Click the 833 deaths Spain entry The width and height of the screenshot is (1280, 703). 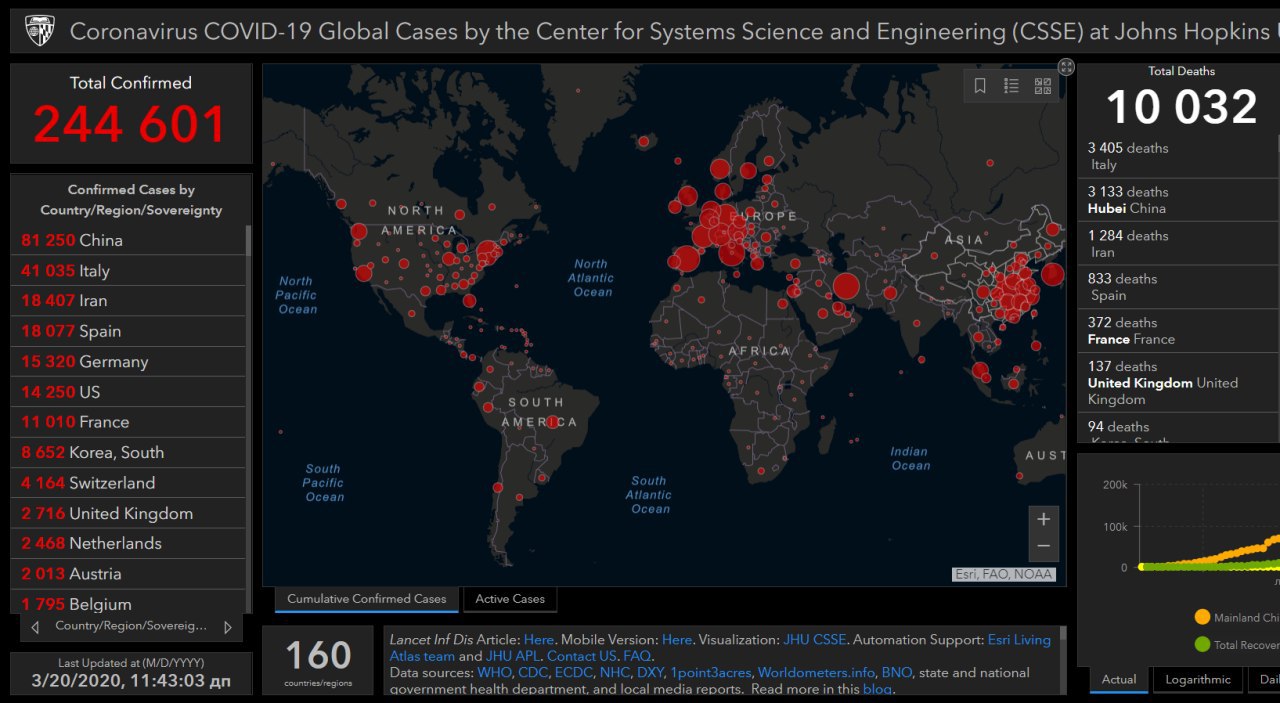click(x=1178, y=287)
